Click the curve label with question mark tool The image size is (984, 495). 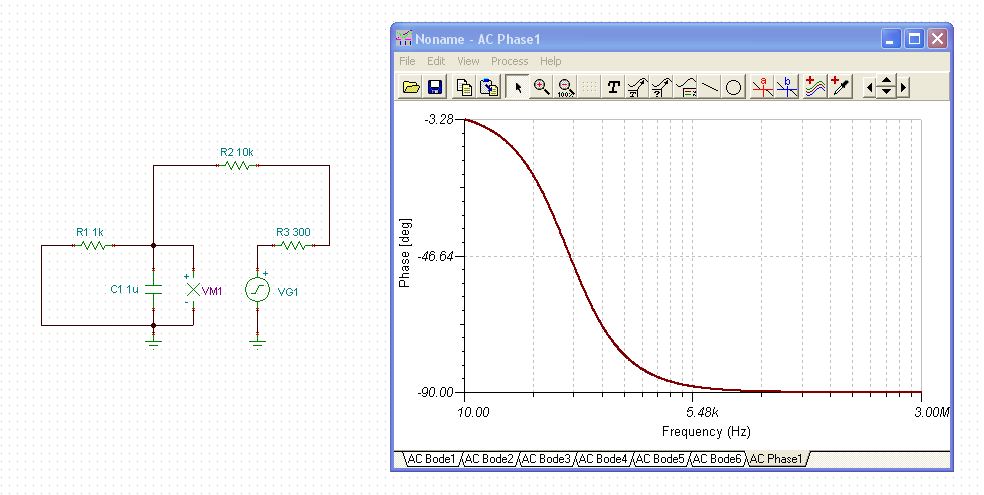click(661, 87)
